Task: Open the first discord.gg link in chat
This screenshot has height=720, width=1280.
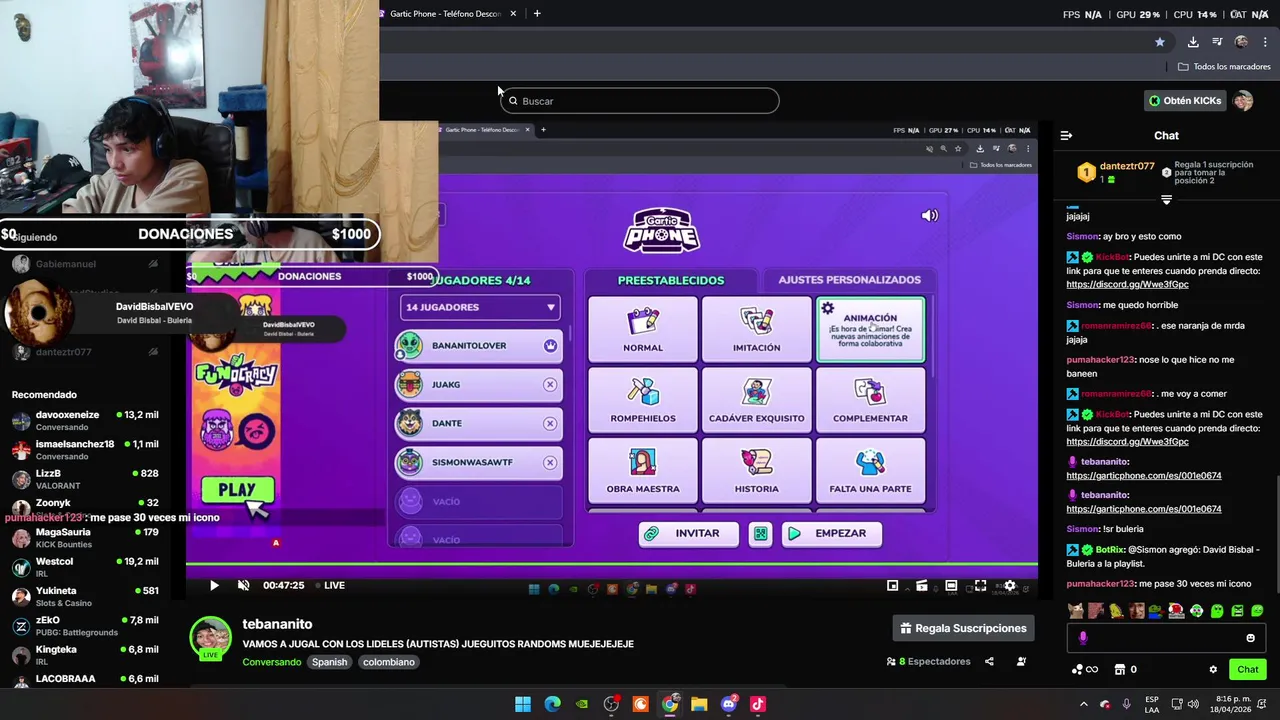Action: [x=1127, y=284]
